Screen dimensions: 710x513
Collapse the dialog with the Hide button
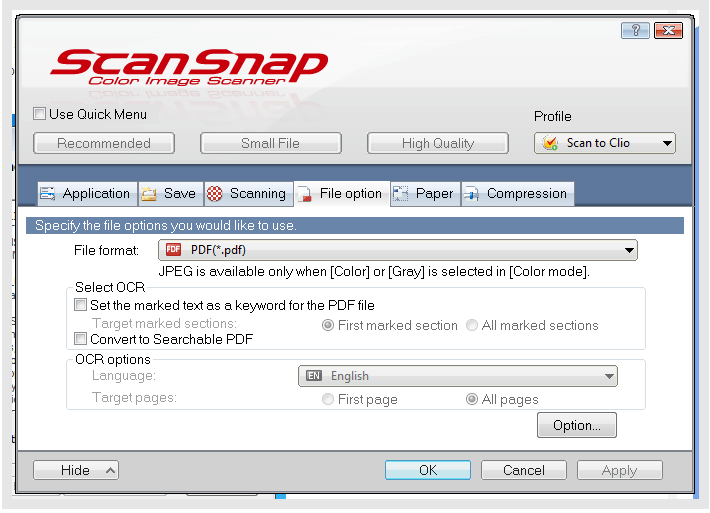tap(75, 470)
